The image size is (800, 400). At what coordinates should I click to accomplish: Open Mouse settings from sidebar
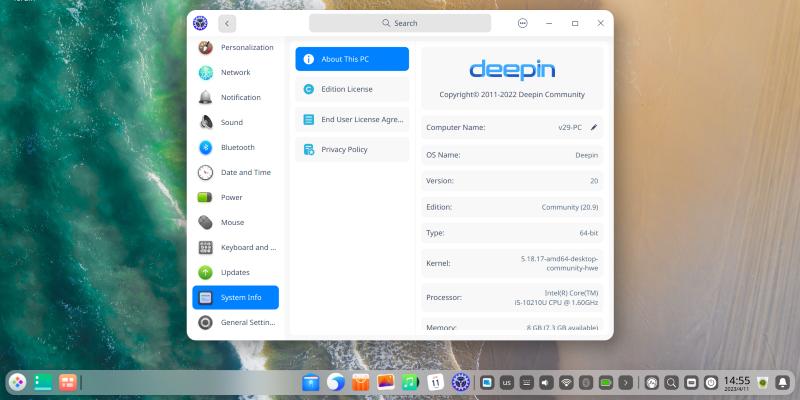pos(235,222)
